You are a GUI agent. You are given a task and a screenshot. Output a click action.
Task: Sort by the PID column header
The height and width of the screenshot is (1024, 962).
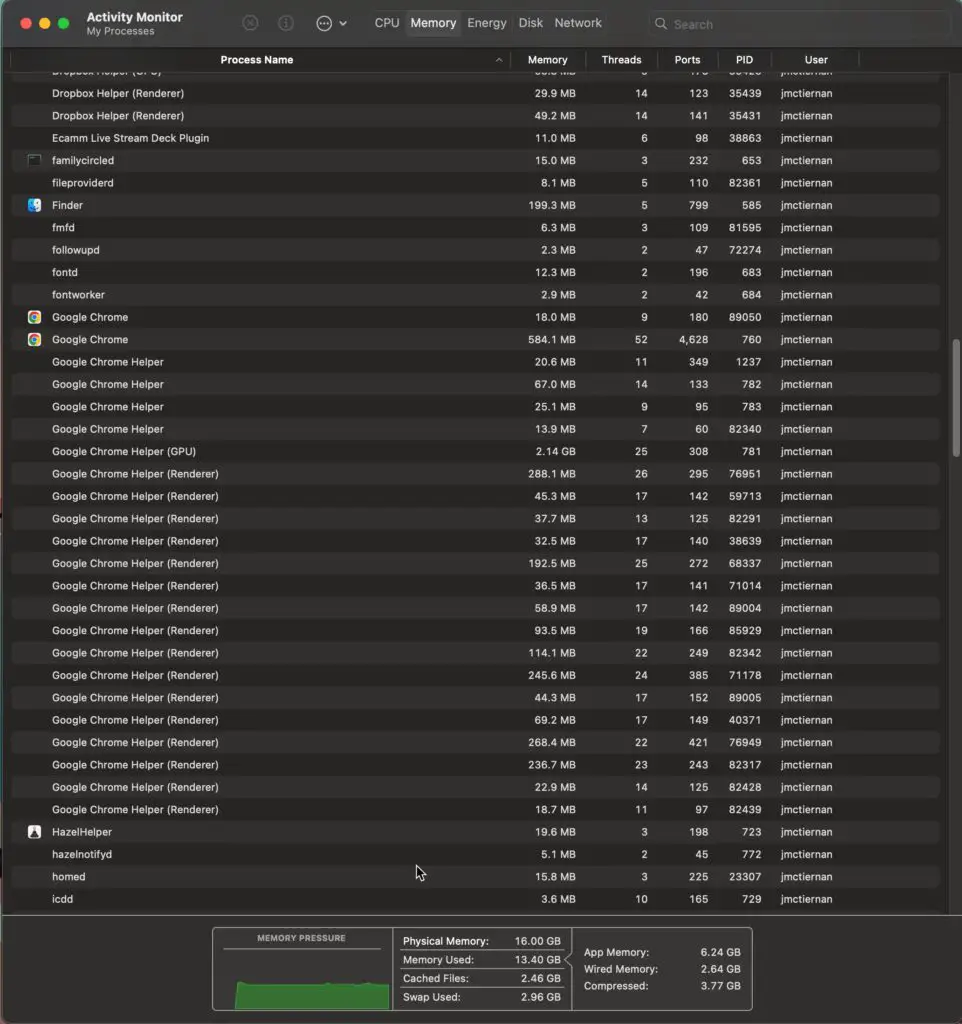(x=744, y=59)
